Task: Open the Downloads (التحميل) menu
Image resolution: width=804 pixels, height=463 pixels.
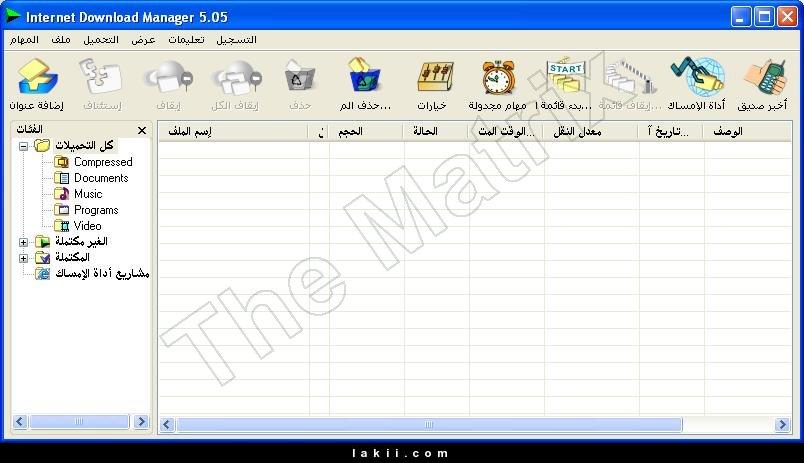Action: point(101,39)
